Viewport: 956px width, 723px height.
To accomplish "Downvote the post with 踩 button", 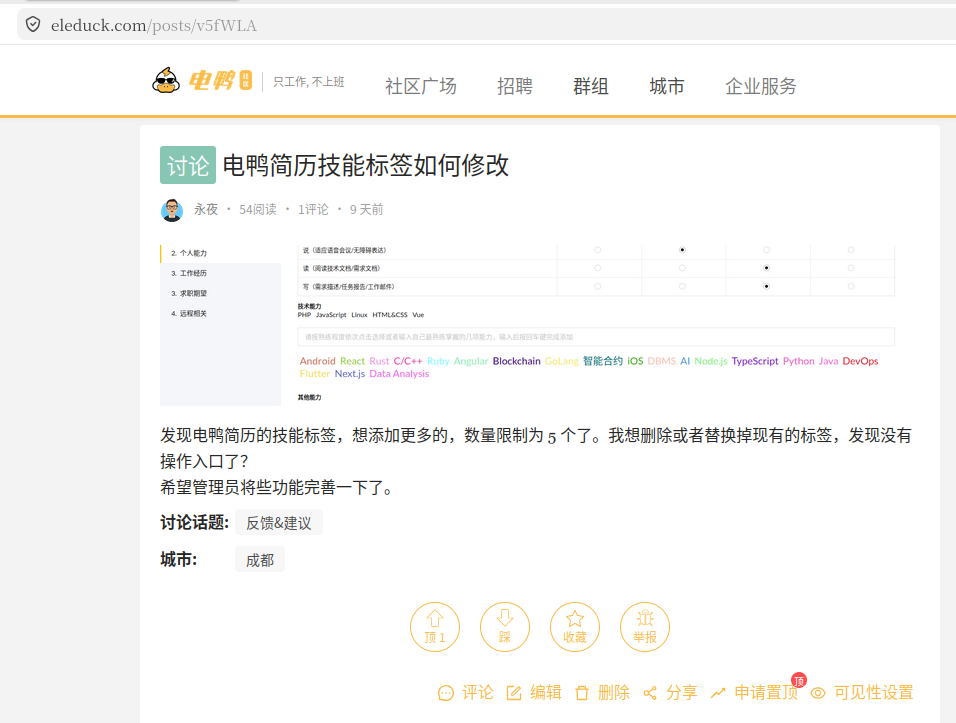I will click(505, 627).
